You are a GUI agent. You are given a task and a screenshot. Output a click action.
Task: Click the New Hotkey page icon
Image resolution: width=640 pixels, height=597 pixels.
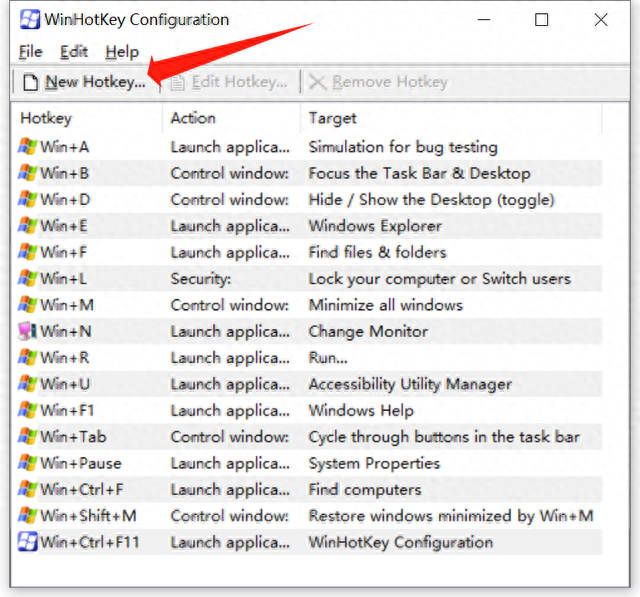click(31, 82)
